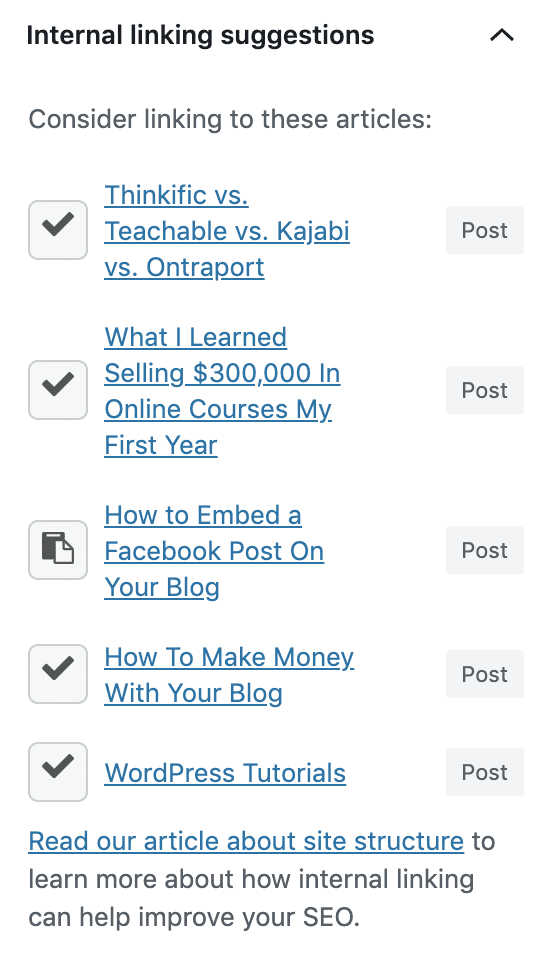Viewport: 544px width, 976px height.
Task: Click the Consider linking to these articles text
Action: pos(230,119)
